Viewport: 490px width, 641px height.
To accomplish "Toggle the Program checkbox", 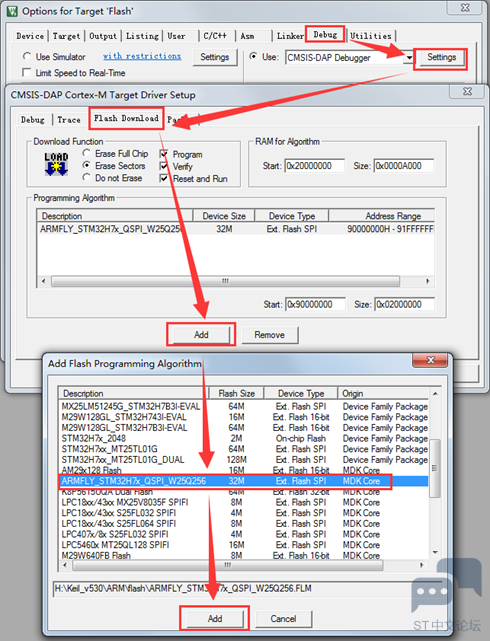I will pyautogui.click(x=163, y=154).
